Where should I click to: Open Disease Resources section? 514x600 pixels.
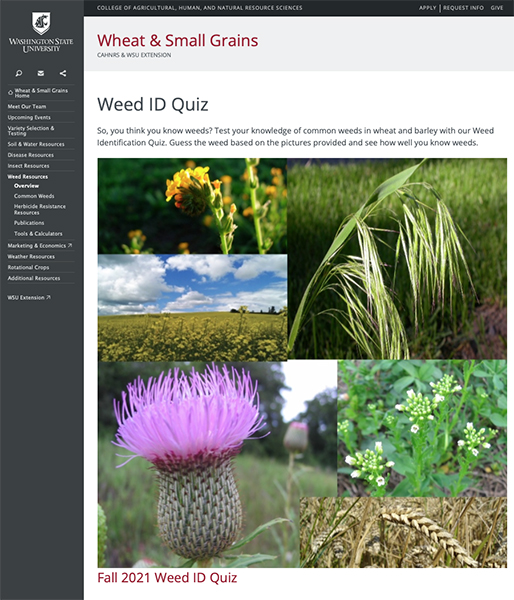pos(31,155)
